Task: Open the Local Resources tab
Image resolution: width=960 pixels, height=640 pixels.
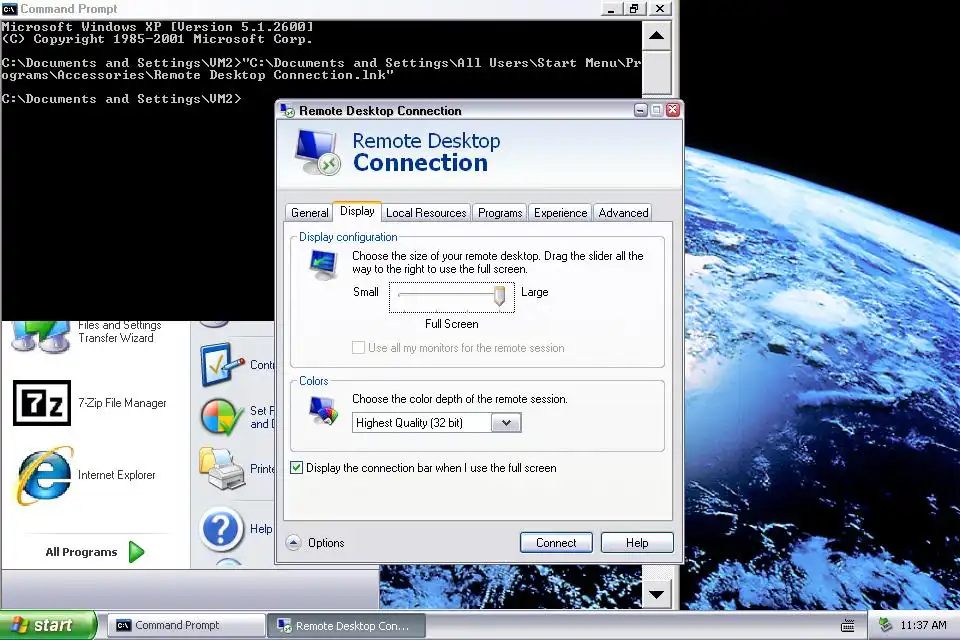Action: click(x=426, y=213)
